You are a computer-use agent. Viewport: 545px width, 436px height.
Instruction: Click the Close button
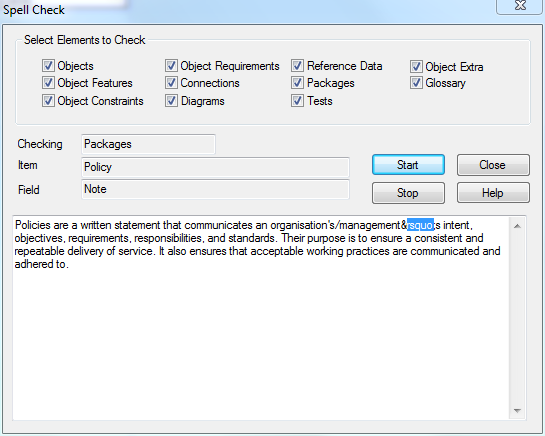[x=493, y=164]
